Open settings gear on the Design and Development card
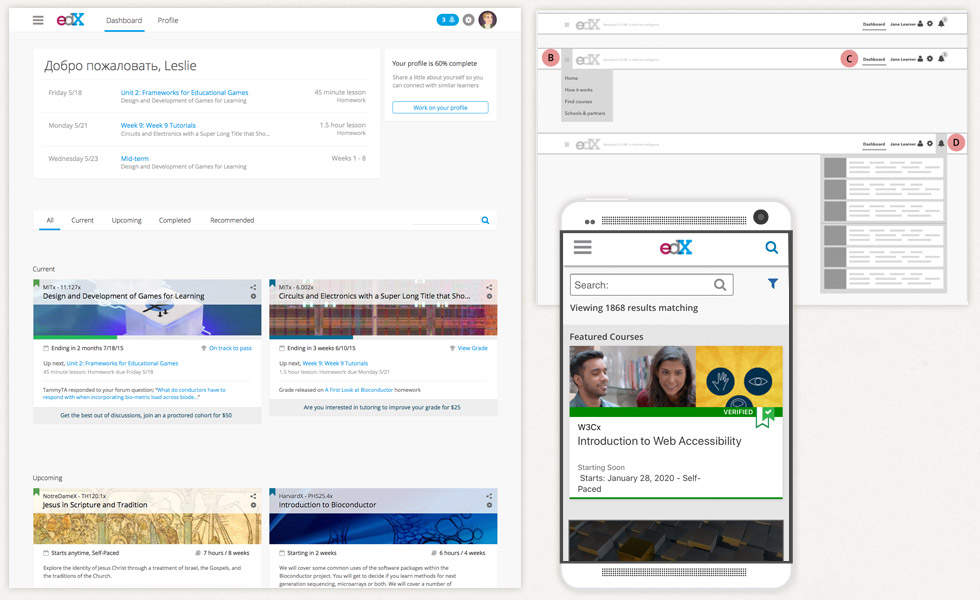Image resolution: width=980 pixels, height=600 pixels. pos(253,296)
